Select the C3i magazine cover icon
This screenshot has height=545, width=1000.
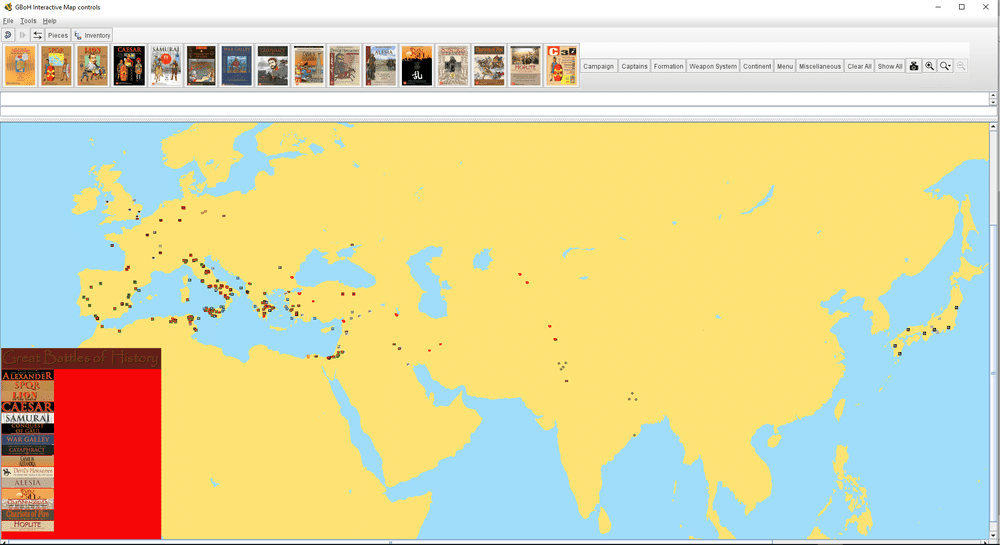(x=561, y=66)
